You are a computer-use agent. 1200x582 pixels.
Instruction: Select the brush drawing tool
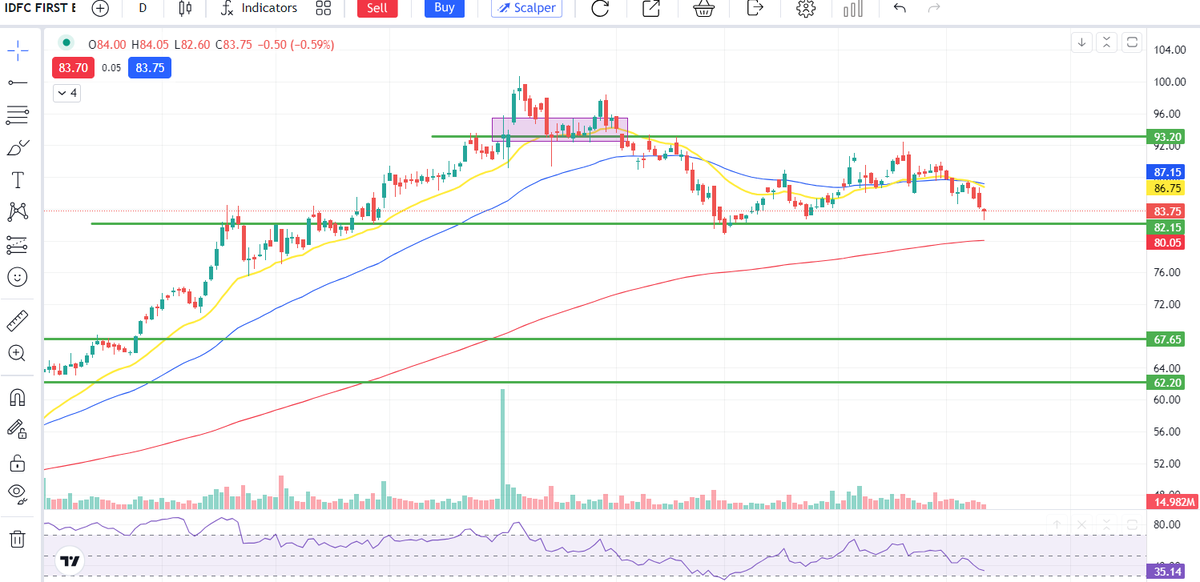click(x=17, y=148)
